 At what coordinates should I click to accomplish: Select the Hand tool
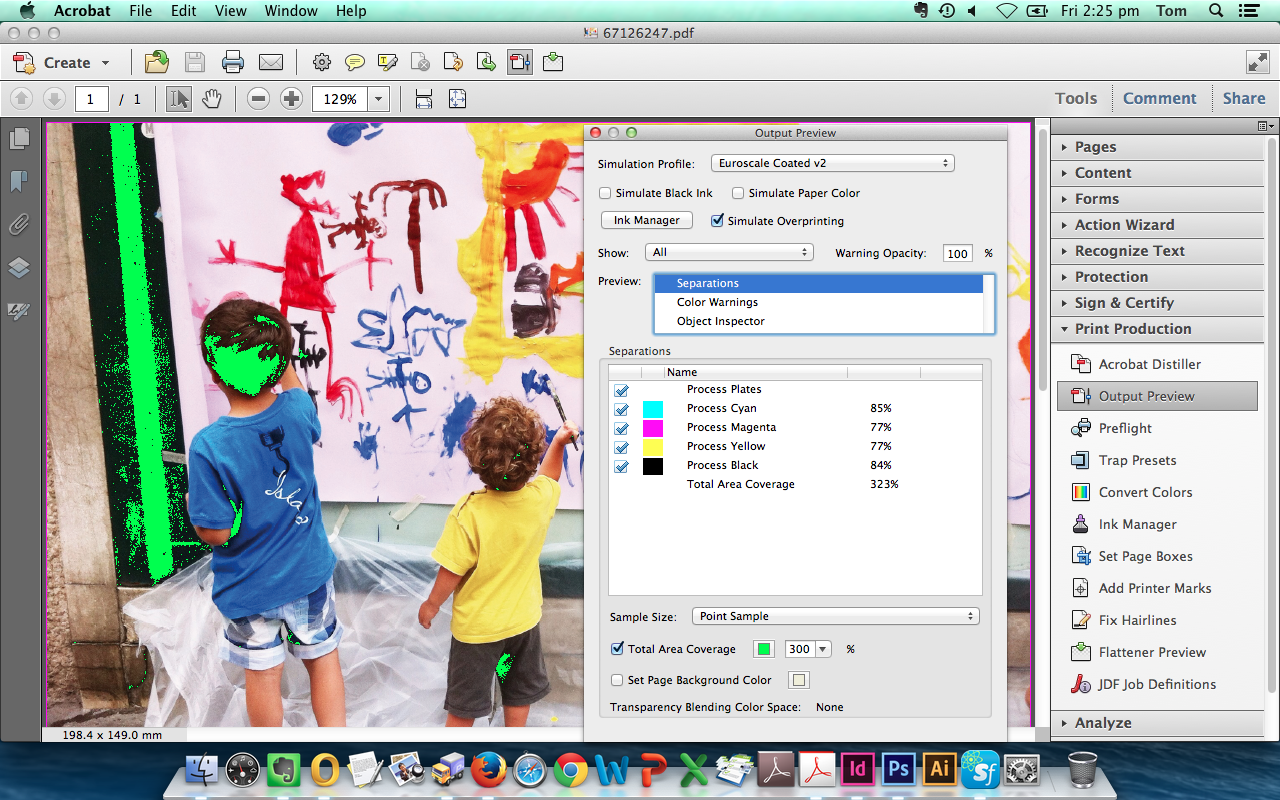(210, 98)
